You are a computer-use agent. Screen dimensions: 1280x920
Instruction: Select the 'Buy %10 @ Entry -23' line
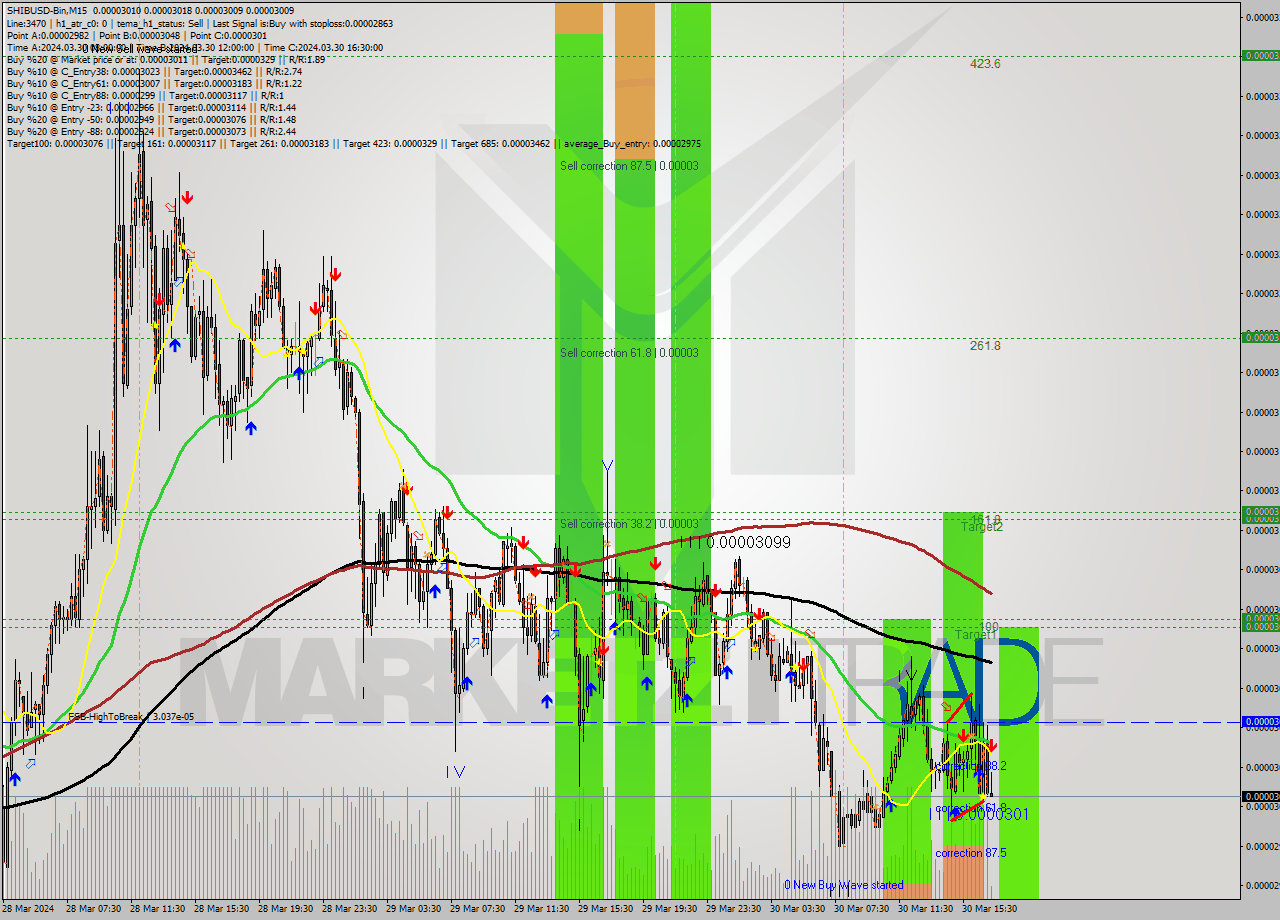(x=151, y=107)
